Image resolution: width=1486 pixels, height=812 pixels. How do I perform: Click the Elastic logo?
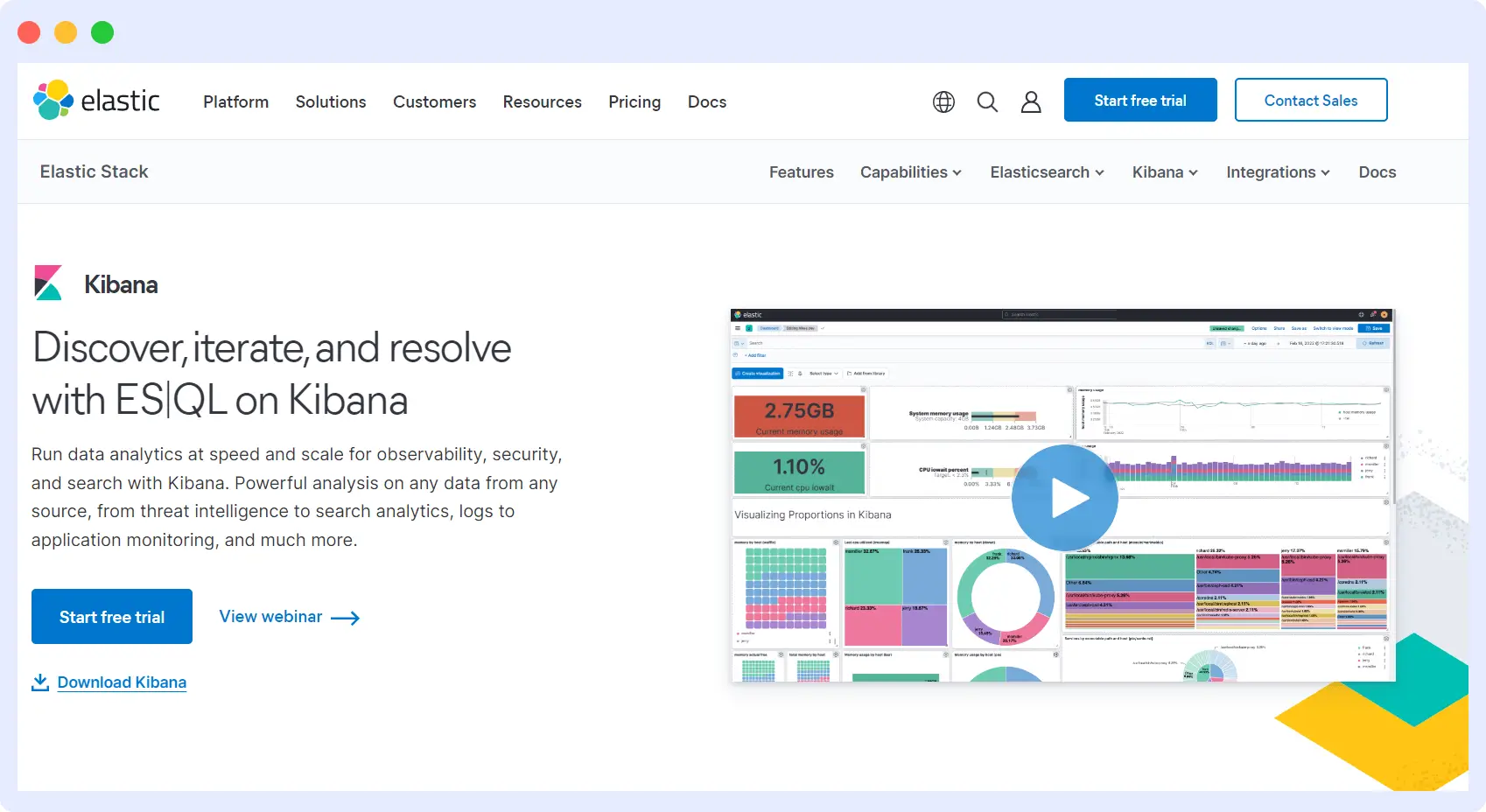click(x=96, y=101)
